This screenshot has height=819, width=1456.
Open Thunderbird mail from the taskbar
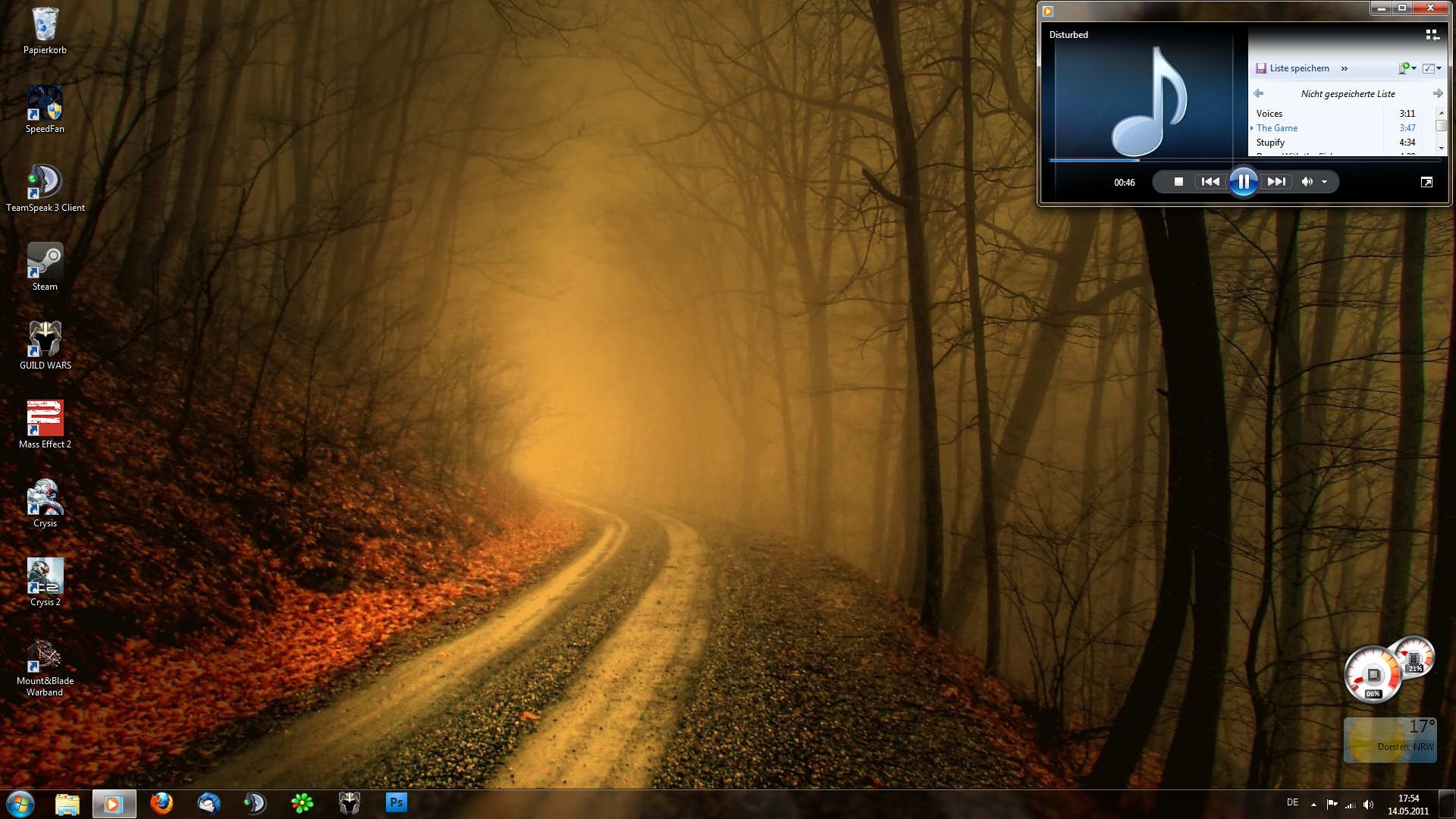pyautogui.click(x=209, y=803)
